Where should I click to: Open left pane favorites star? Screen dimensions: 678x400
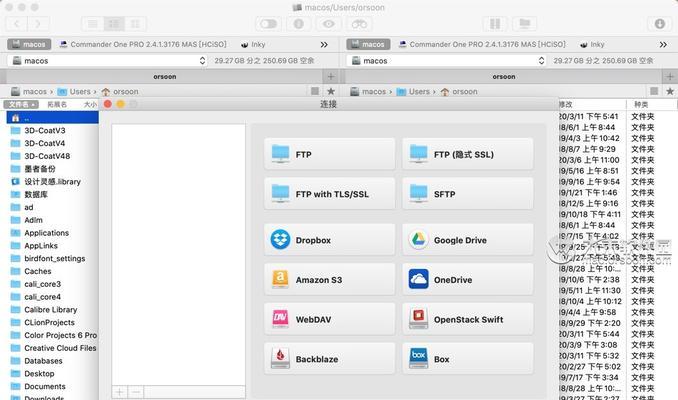pos(331,91)
